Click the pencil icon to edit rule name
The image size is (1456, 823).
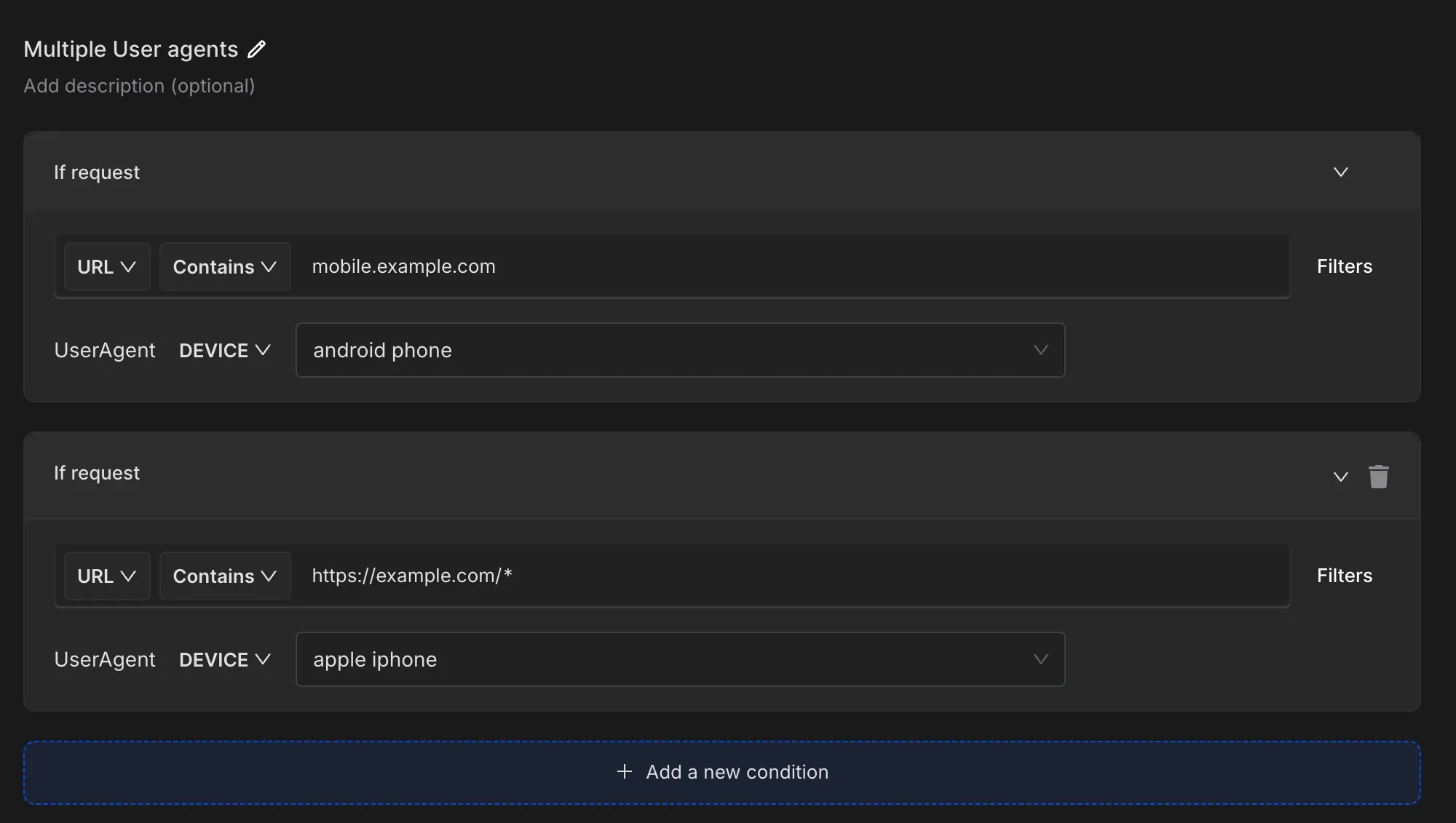(x=256, y=49)
